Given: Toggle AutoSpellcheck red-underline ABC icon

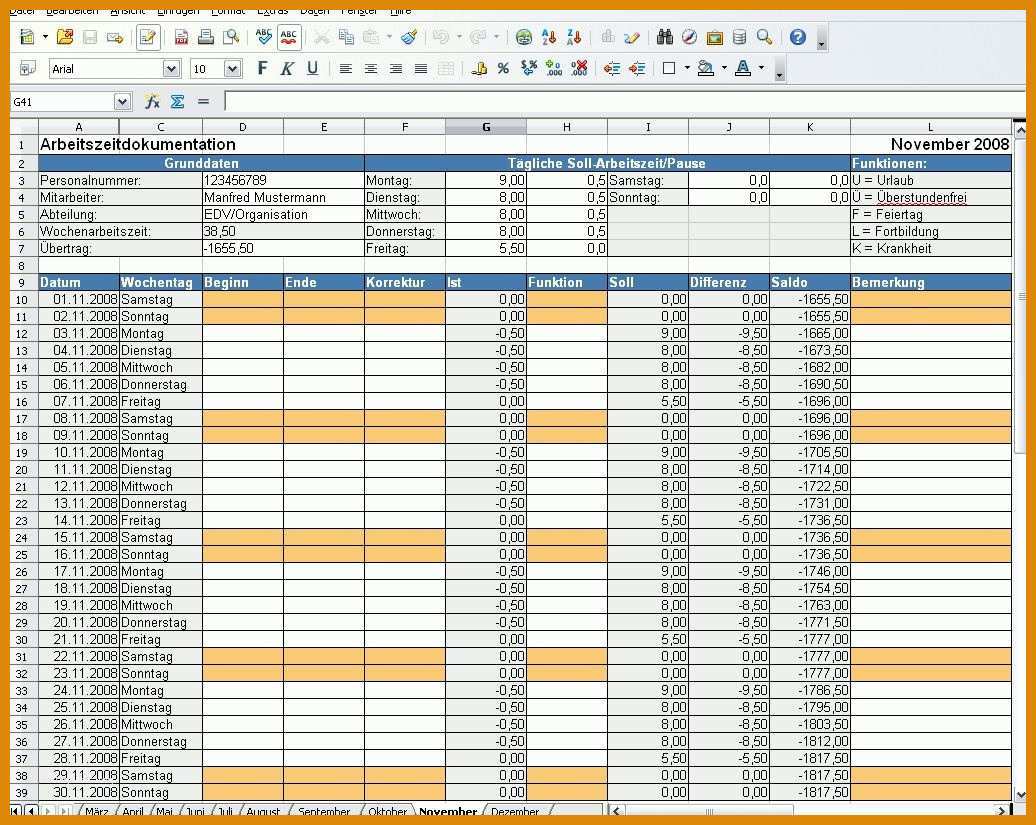Looking at the screenshot, I should 289,38.
